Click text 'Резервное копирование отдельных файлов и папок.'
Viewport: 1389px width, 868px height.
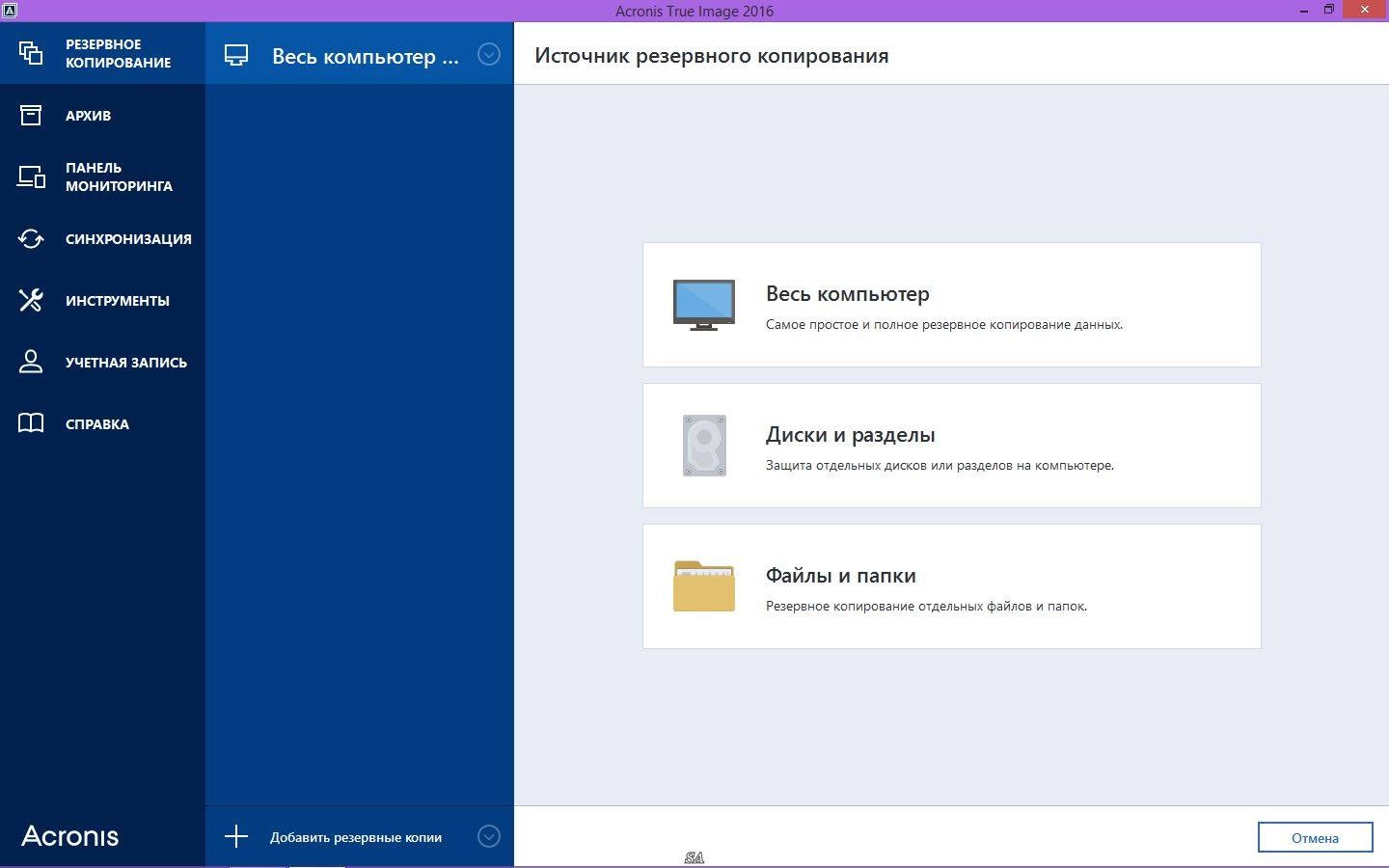coord(926,607)
